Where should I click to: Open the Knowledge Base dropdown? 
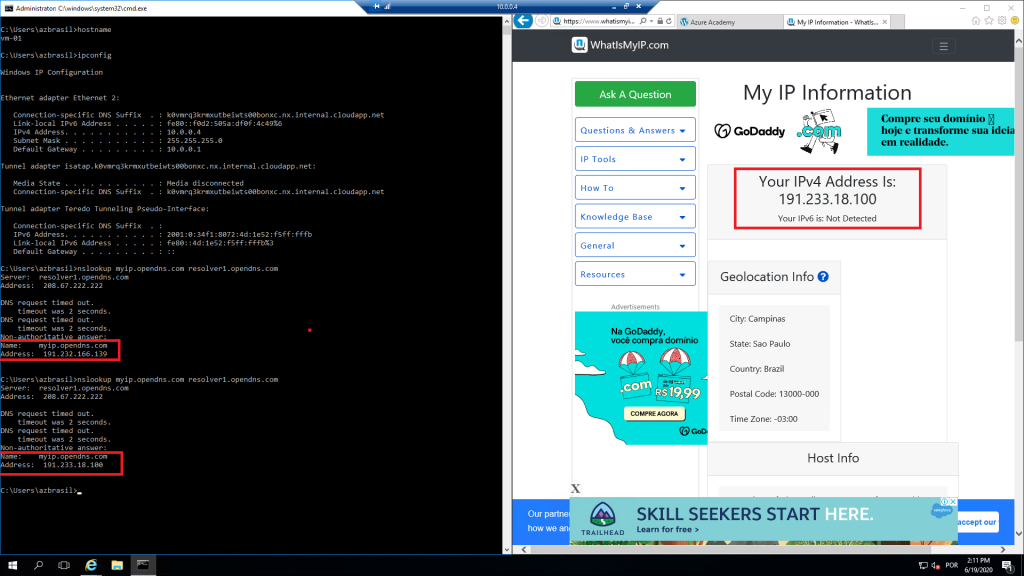[635, 217]
